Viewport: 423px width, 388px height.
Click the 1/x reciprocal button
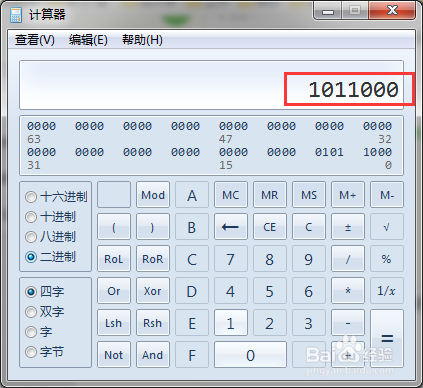coord(387,291)
